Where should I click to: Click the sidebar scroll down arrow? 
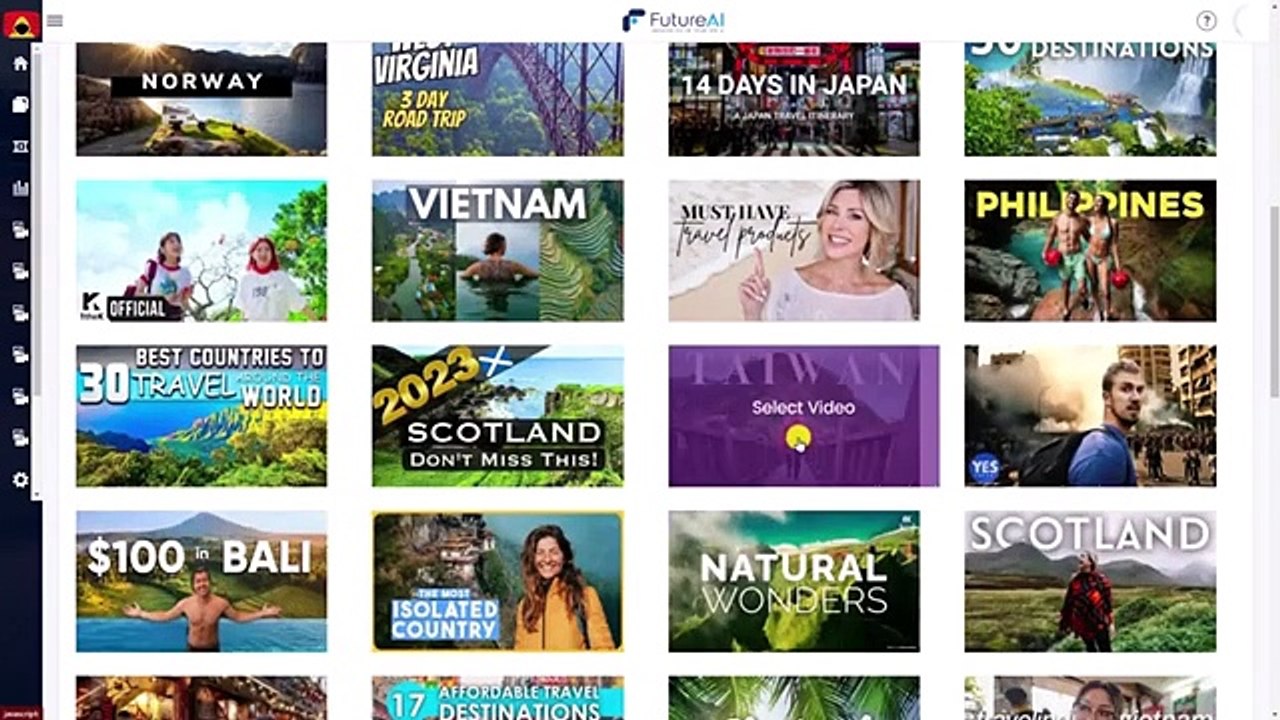point(37,496)
